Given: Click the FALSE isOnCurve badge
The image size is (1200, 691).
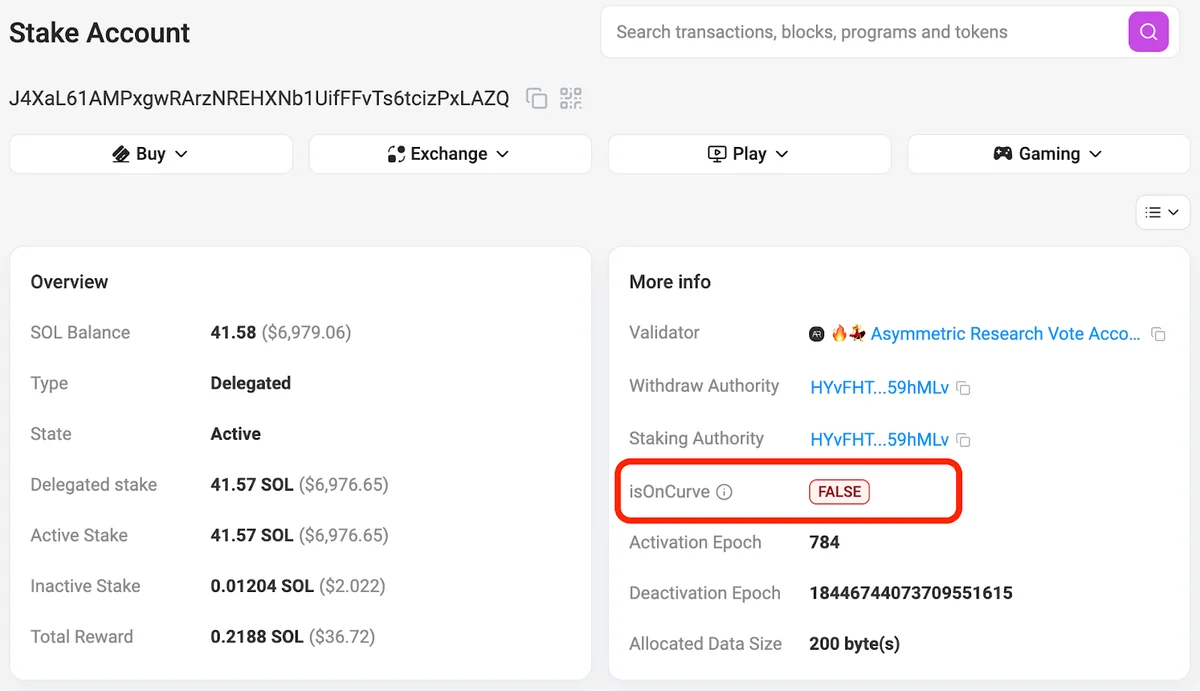Looking at the screenshot, I should click(839, 492).
